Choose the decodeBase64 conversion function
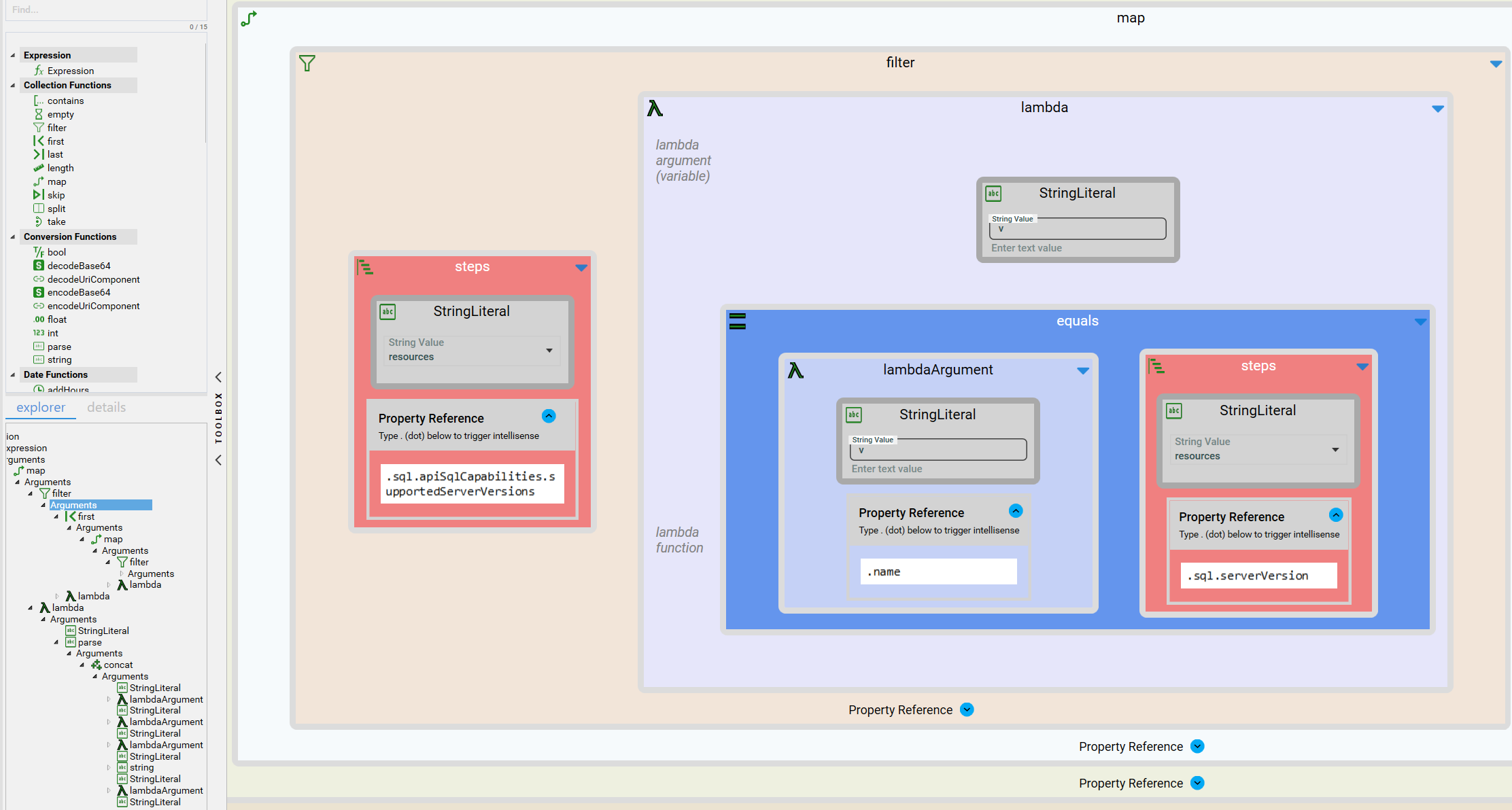This screenshot has width=1512, height=810. (x=78, y=266)
